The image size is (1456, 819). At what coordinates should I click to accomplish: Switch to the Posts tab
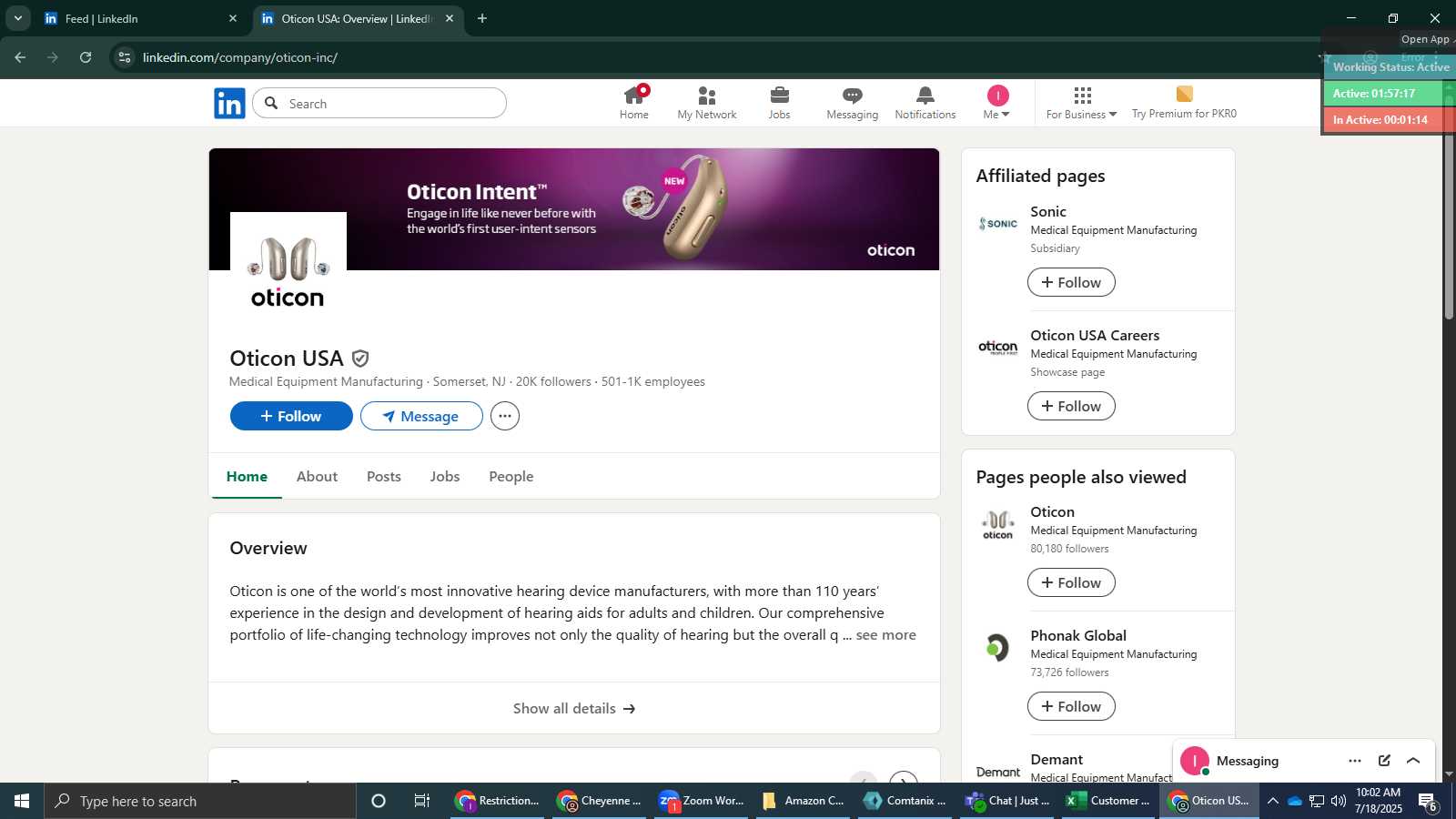pyautogui.click(x=384, y=476)
